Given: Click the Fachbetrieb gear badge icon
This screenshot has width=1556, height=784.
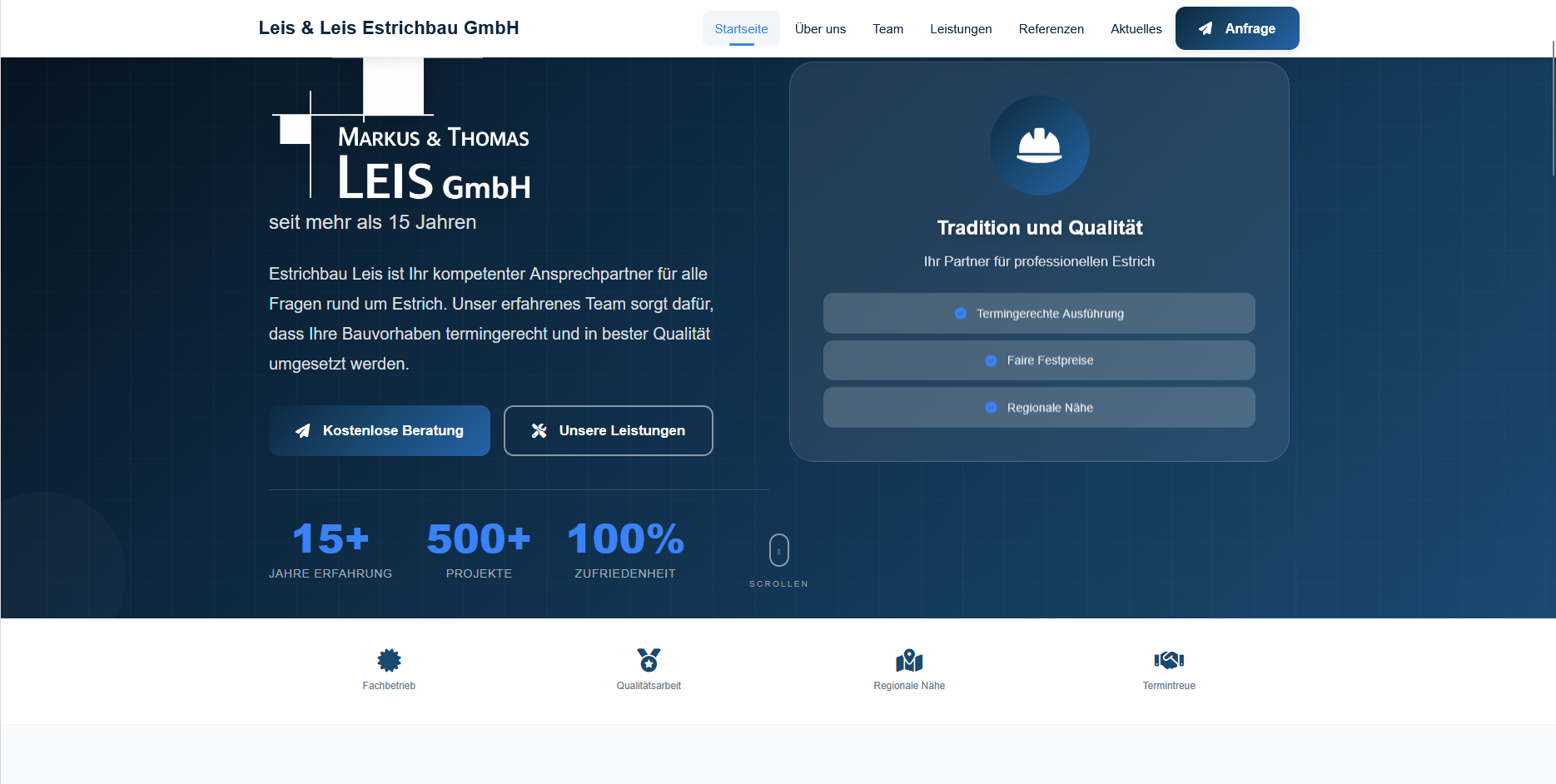Looking at the screenshot, I should click(388, 658).
